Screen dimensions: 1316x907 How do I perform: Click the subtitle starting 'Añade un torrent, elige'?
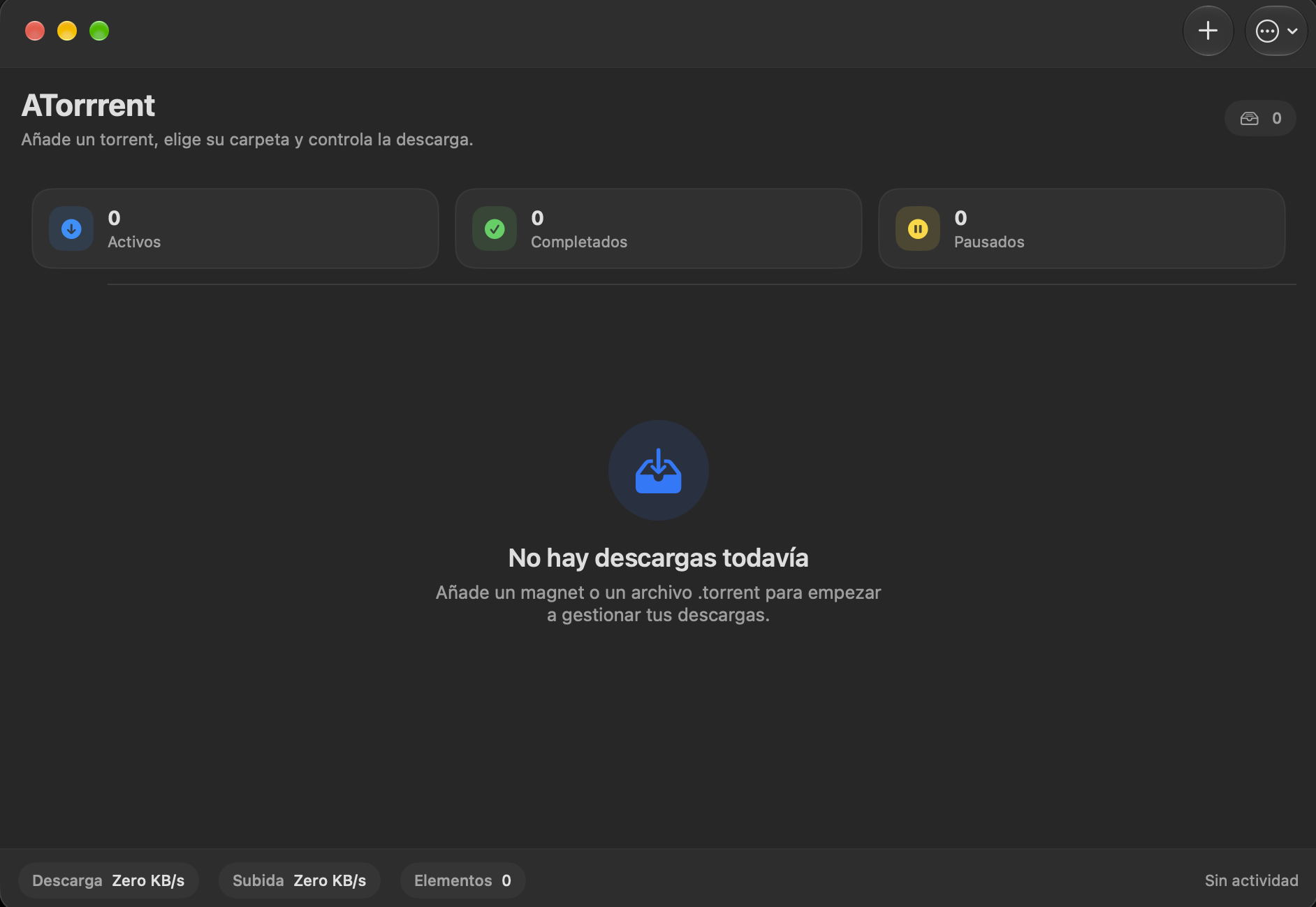(x=247, y=140)
